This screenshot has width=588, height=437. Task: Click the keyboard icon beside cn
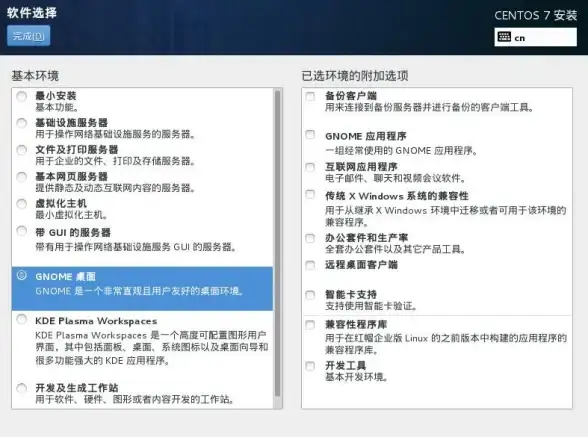[x=504, y=37]
